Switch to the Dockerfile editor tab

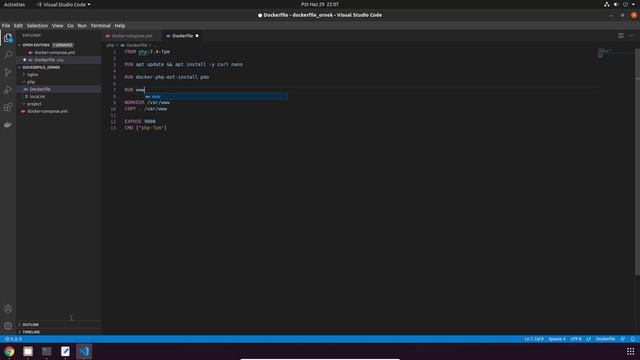click(x=182, y=36)
